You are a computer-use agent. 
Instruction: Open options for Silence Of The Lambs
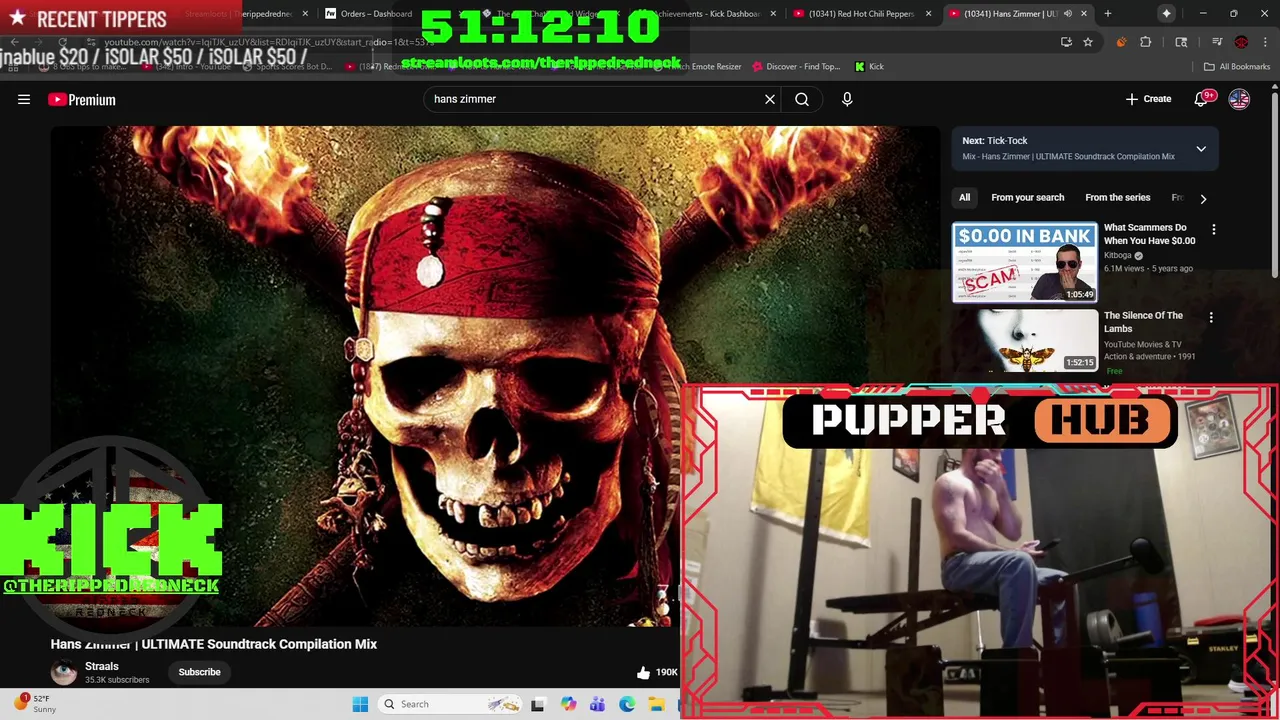(x=1211, y=318)
